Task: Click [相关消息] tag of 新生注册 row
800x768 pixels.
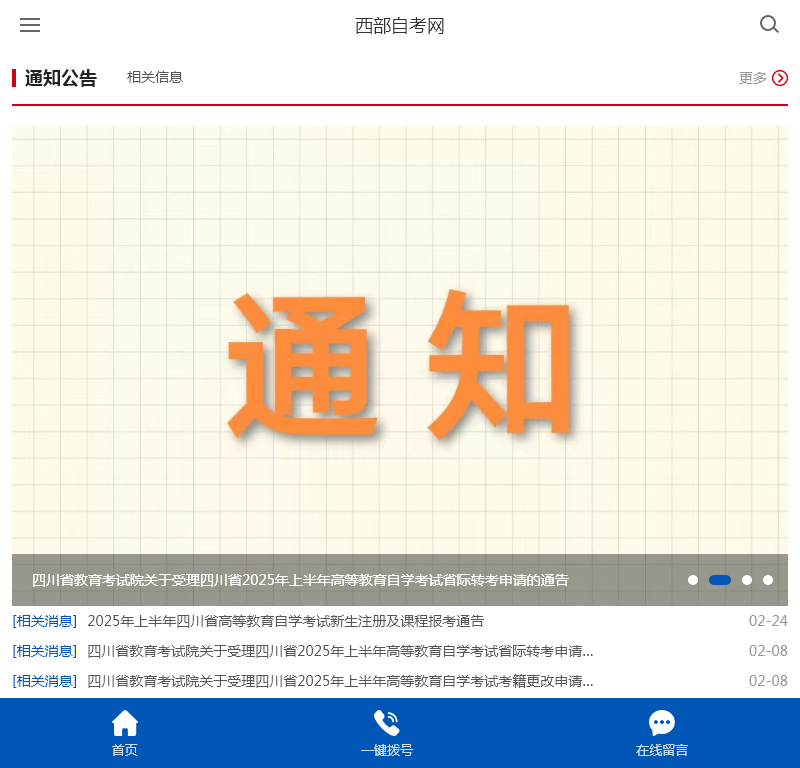Action: tap(45, 621)
